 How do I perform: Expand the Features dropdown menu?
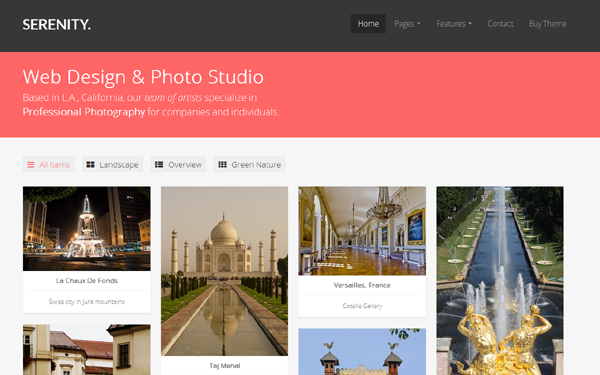[454, 24]
